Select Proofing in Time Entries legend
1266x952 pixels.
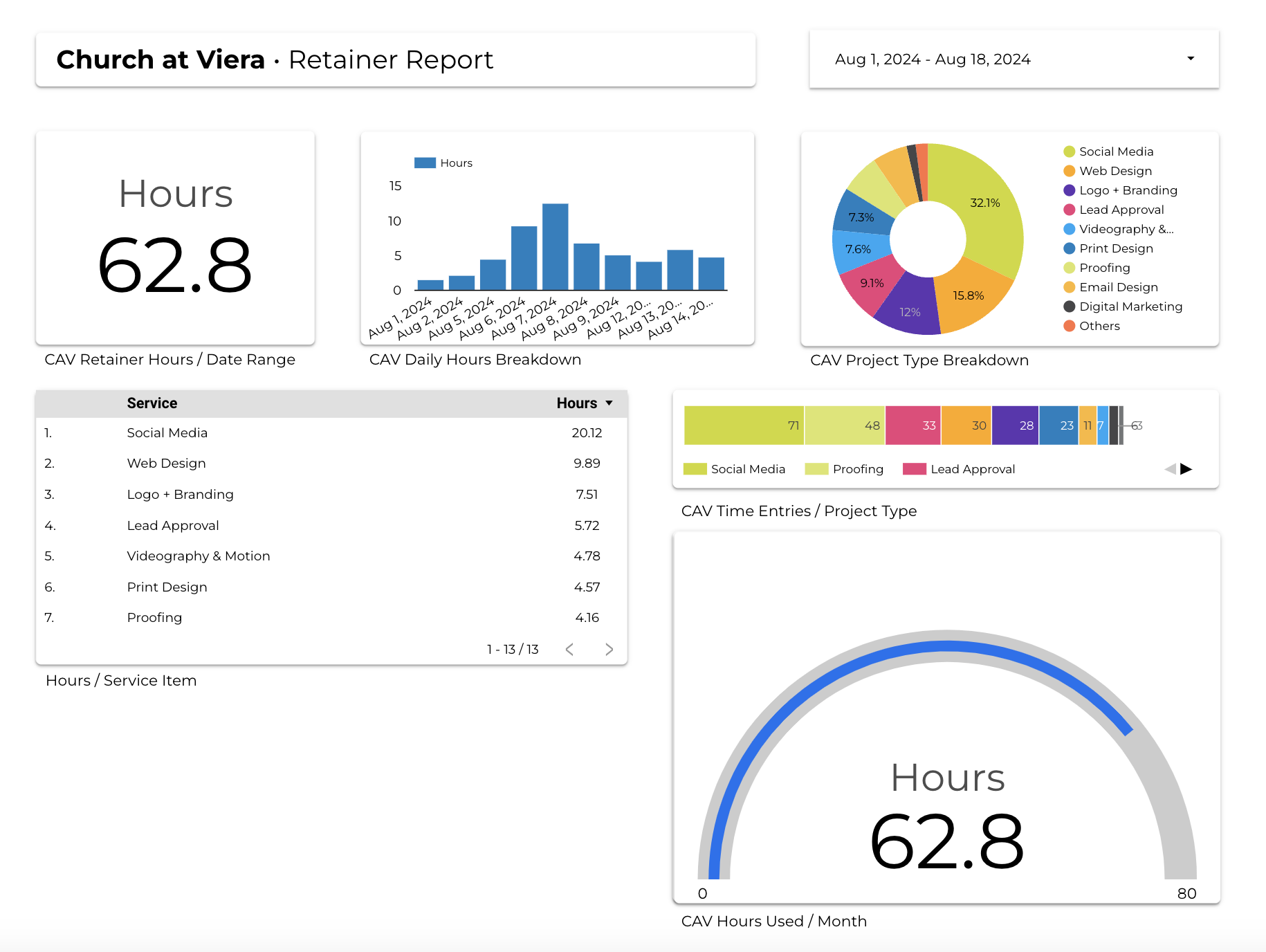pyautogui.click(x=845, y=469)
